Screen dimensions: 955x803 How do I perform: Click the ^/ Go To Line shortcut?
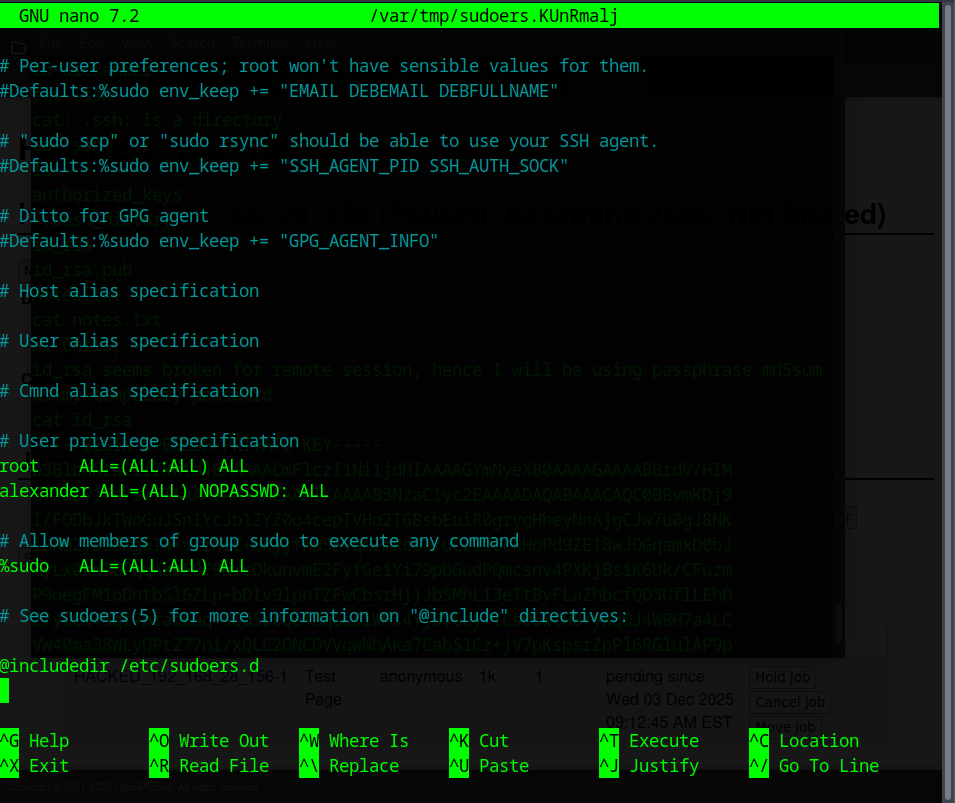pos(814,766)
